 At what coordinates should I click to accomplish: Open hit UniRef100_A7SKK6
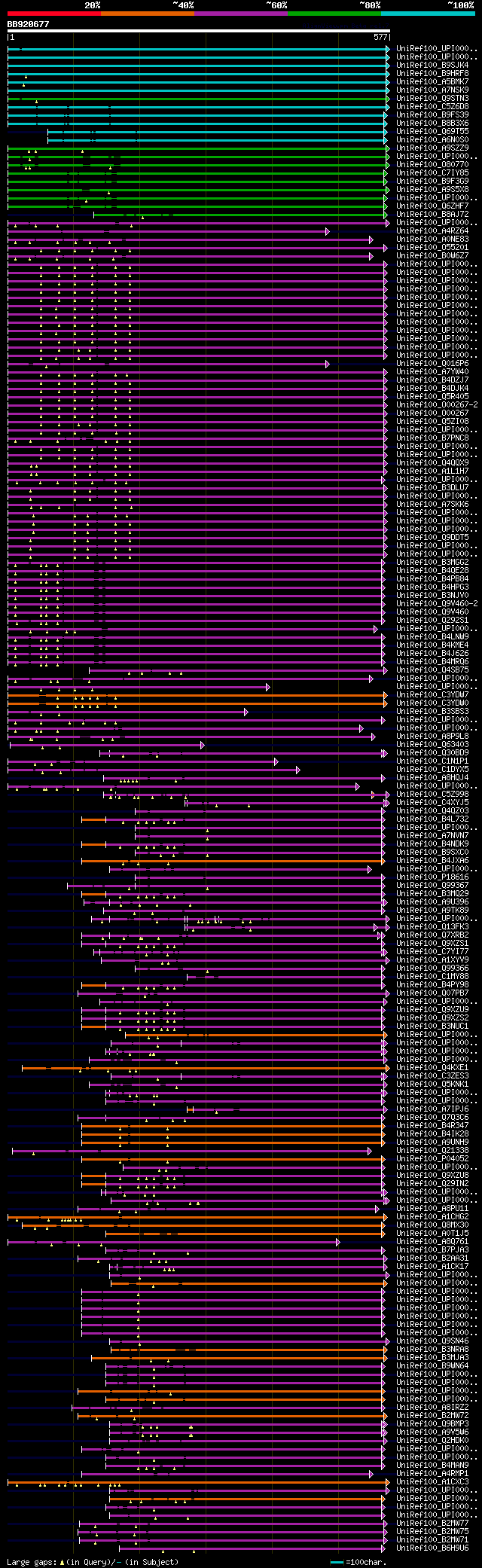(432, 504)
